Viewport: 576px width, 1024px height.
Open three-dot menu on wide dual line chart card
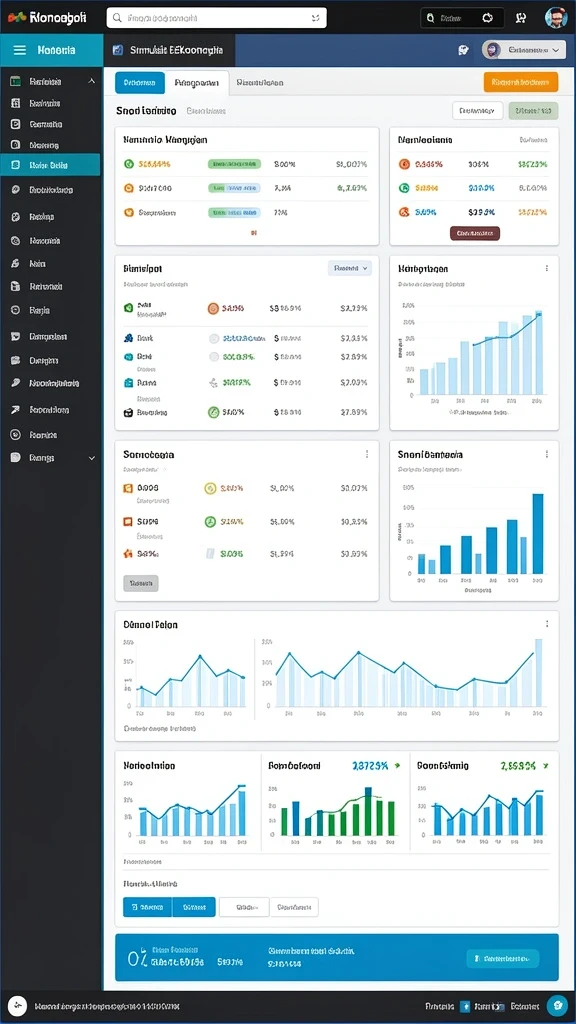coord(547,624)
